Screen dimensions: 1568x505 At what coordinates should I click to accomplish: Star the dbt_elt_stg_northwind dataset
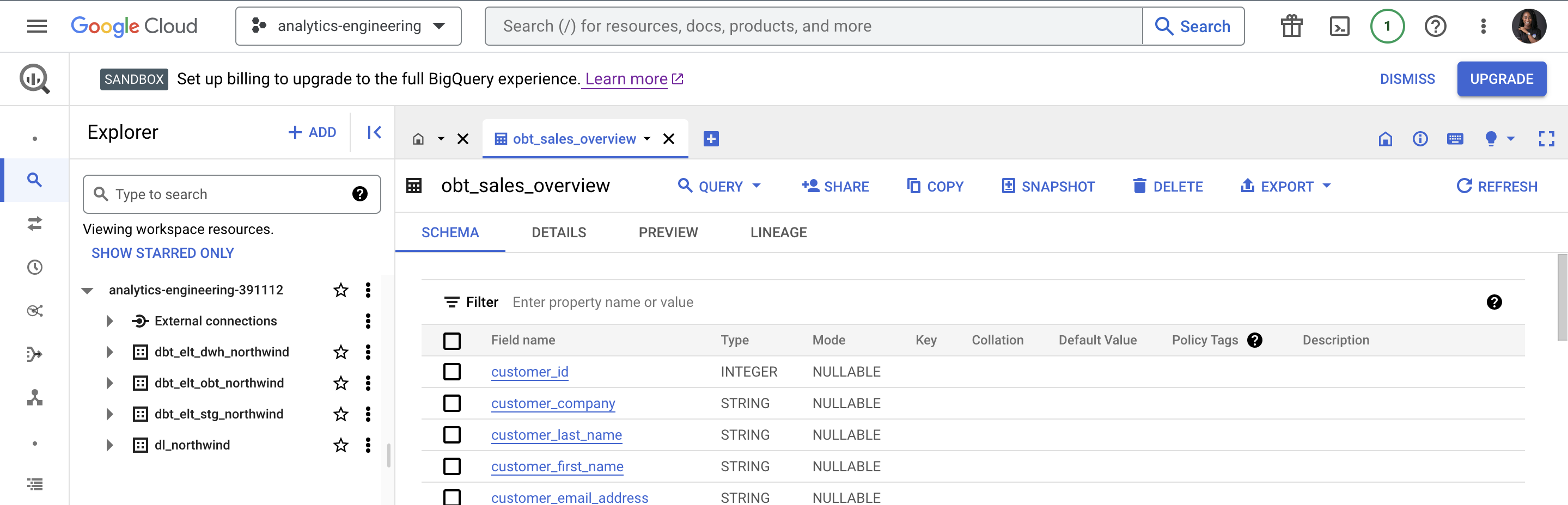[x=341, y=414]
